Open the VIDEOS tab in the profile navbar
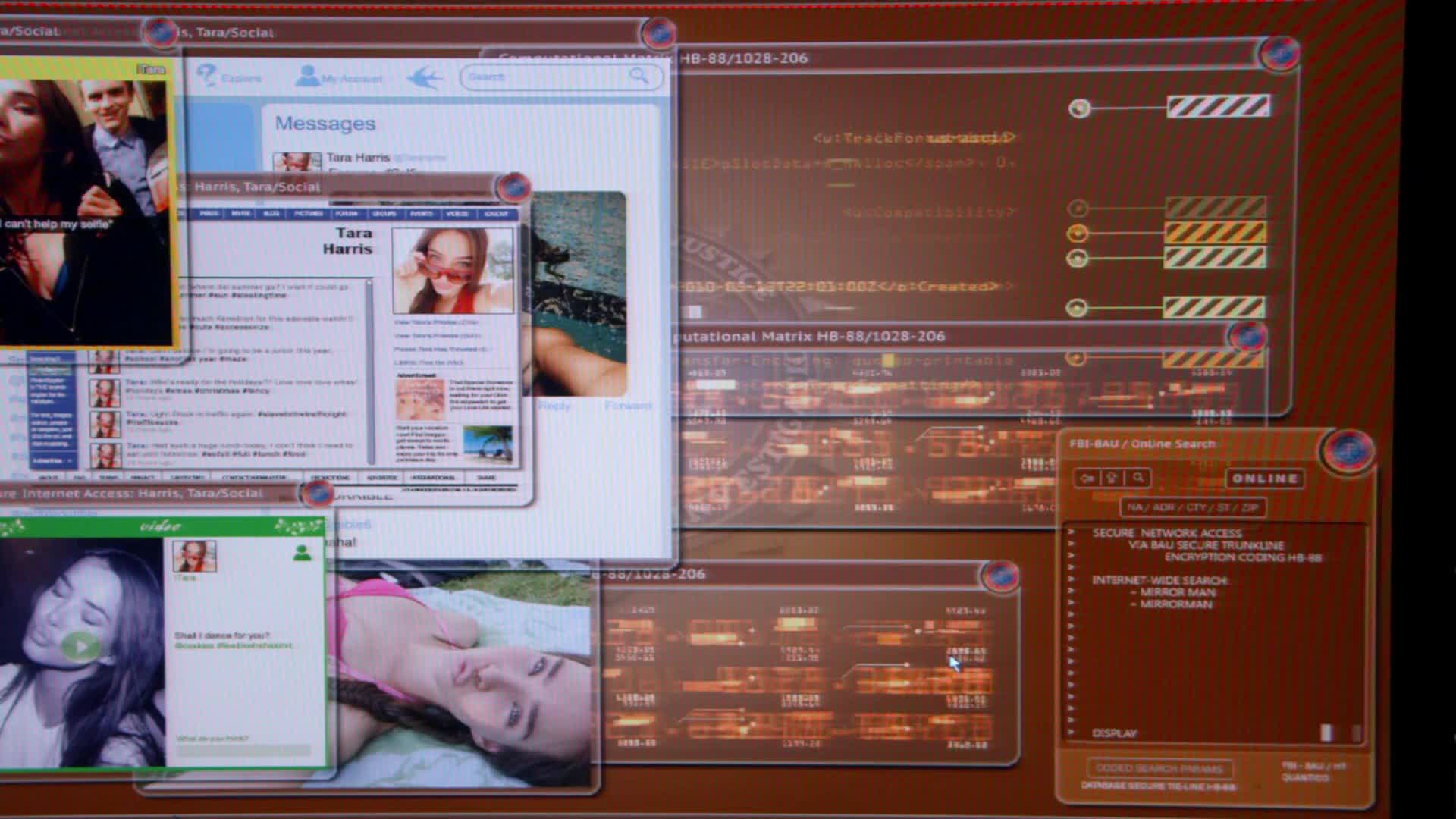Image resolution: width=1456 pixels, height=819 pixels. pyautogui.click(x=457, y=214)
